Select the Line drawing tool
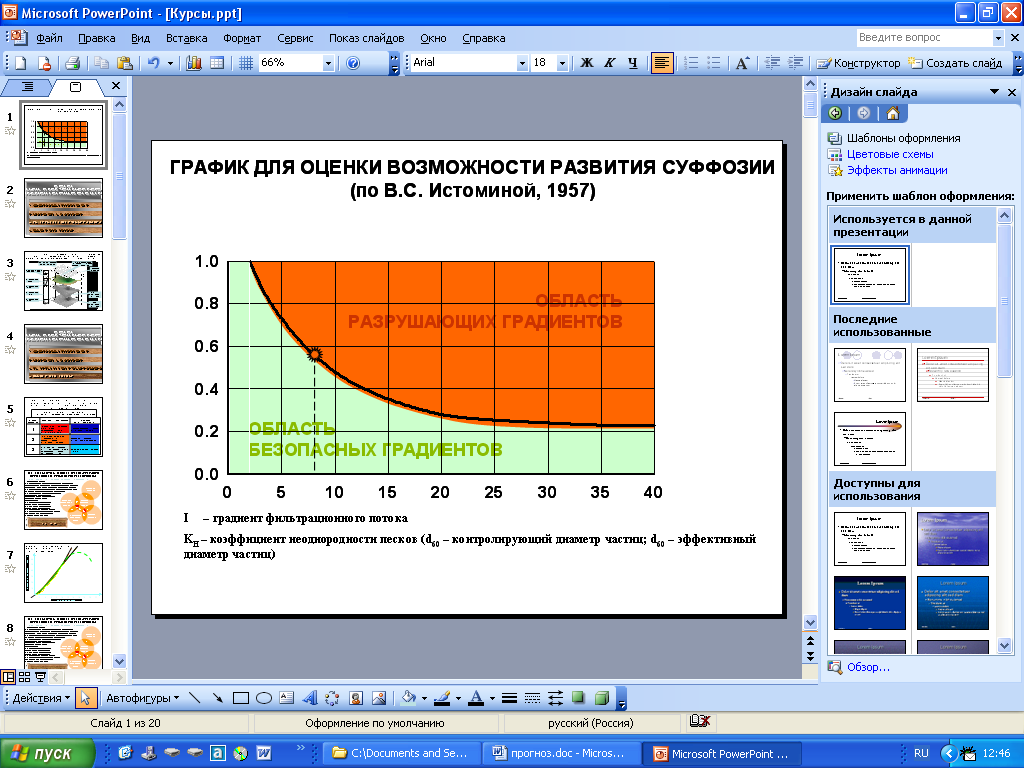1024x768 pixels. click(195, 698)
